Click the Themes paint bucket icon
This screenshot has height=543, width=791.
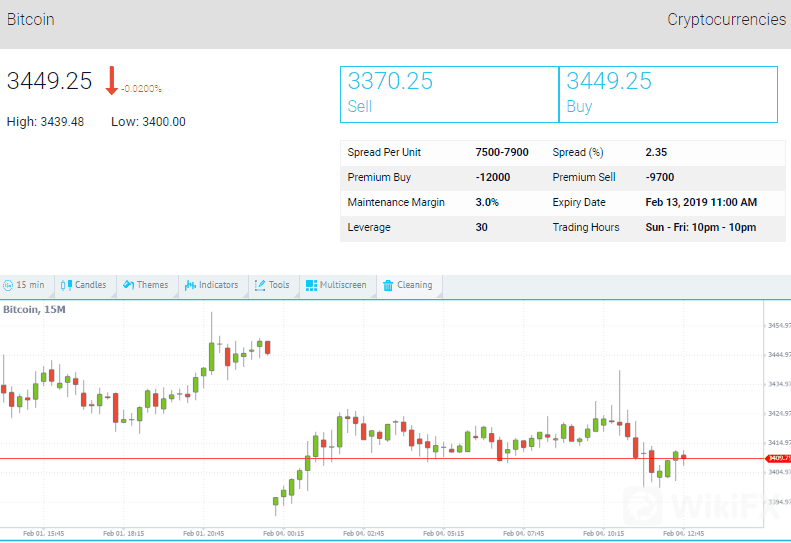[x=129, y=285]
